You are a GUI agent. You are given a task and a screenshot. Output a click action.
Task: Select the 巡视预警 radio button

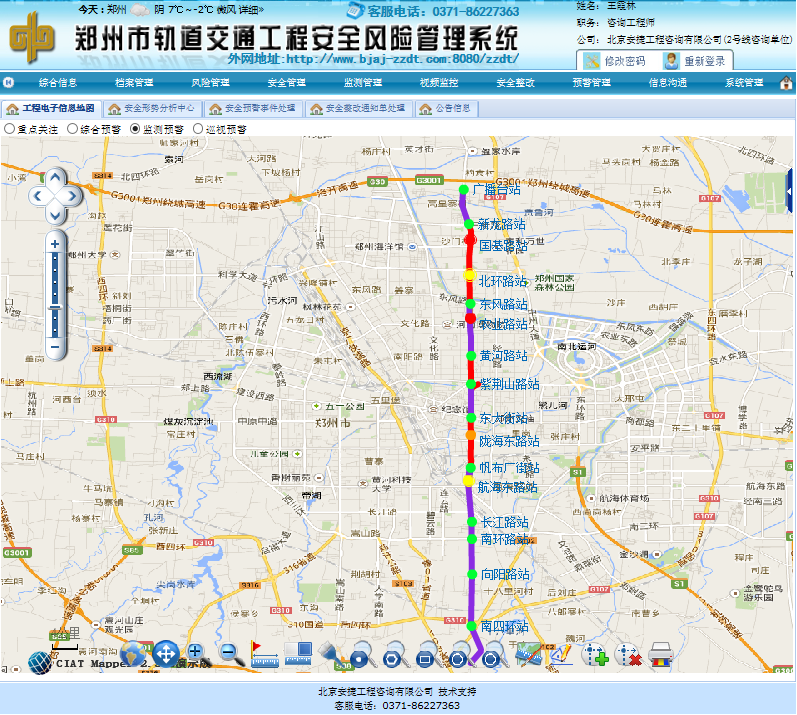click(x=197, y=129)
